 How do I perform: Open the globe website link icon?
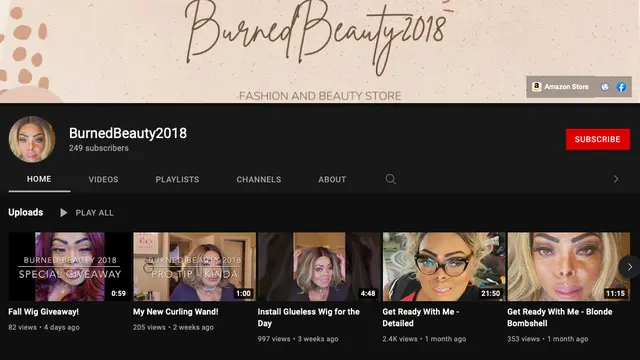[604, 87]
